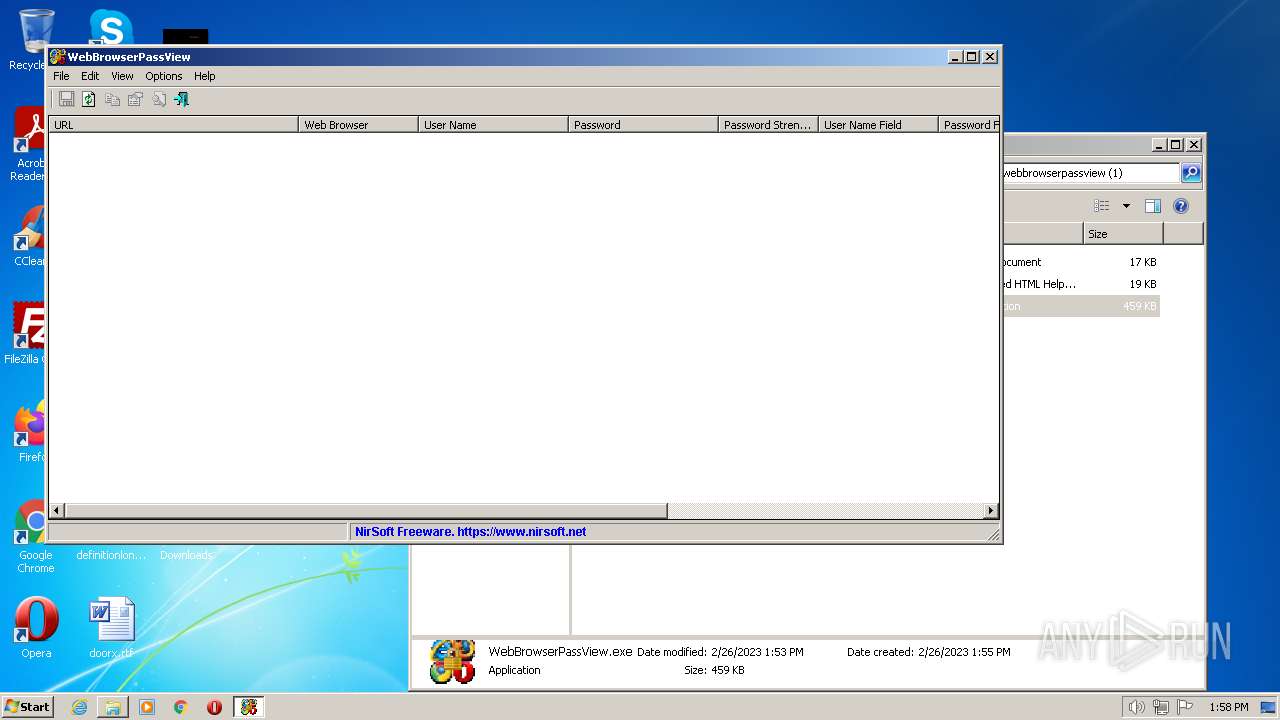
Task: Open the Action Center flag icon
Action: click(x=1184, y=707)
